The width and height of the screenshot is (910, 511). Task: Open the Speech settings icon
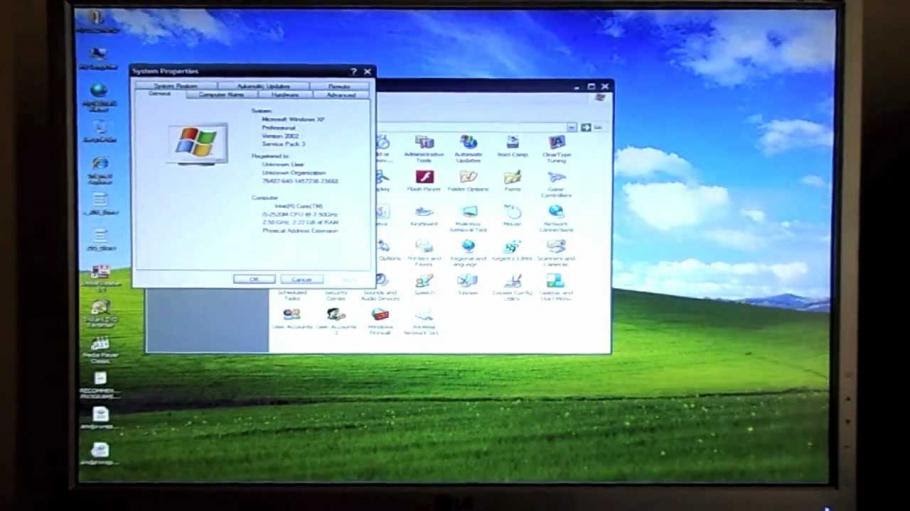424,285
